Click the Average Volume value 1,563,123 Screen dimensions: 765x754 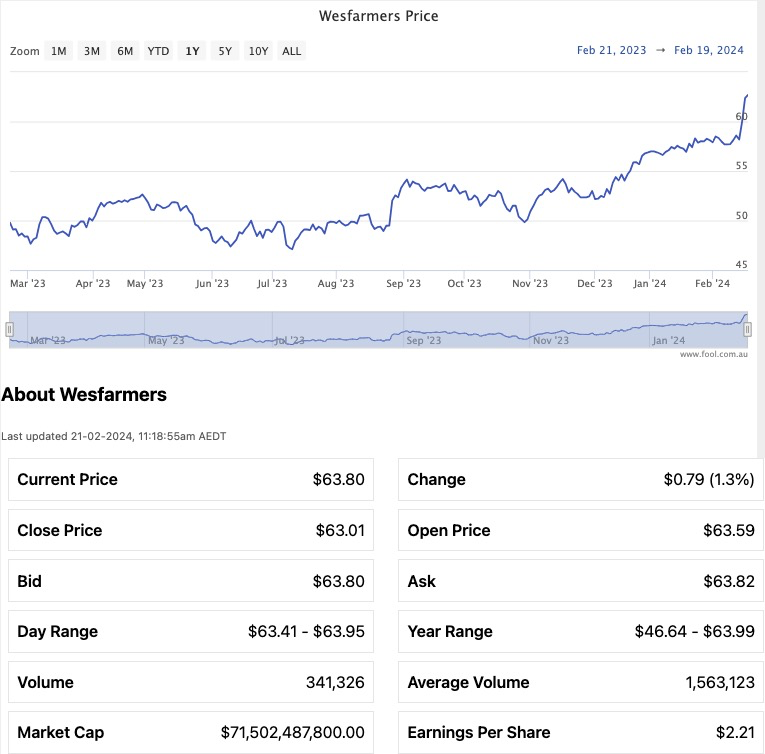[x=720, y=682]
